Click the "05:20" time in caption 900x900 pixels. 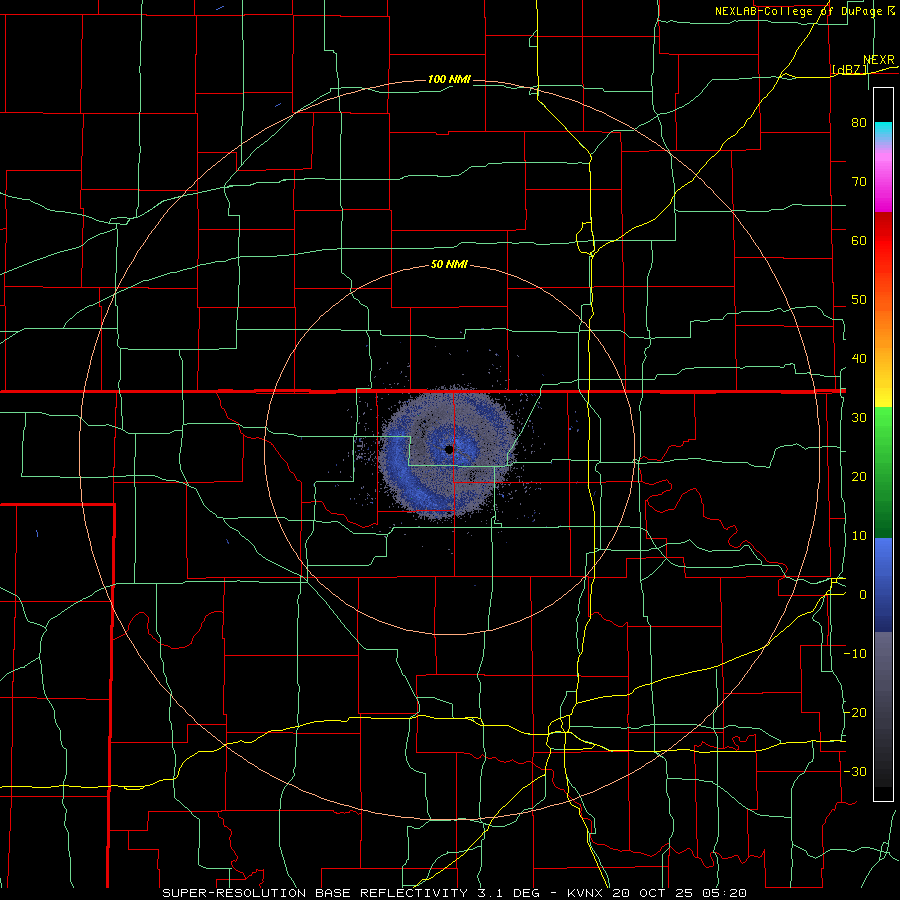click(x=724, y=893)
